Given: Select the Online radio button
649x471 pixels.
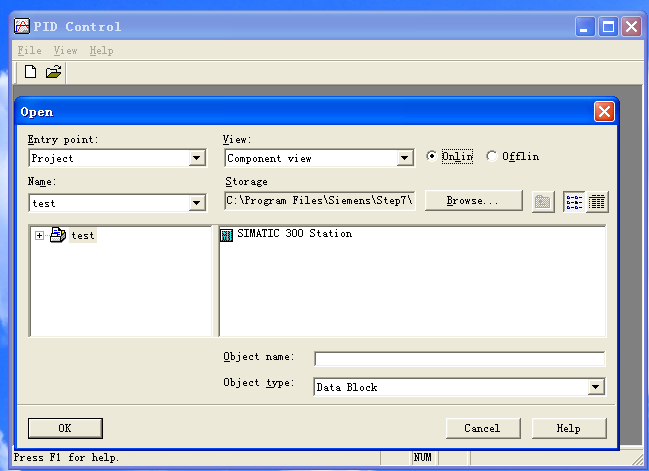Looking at the screenshot, I should tap(432, 156).
